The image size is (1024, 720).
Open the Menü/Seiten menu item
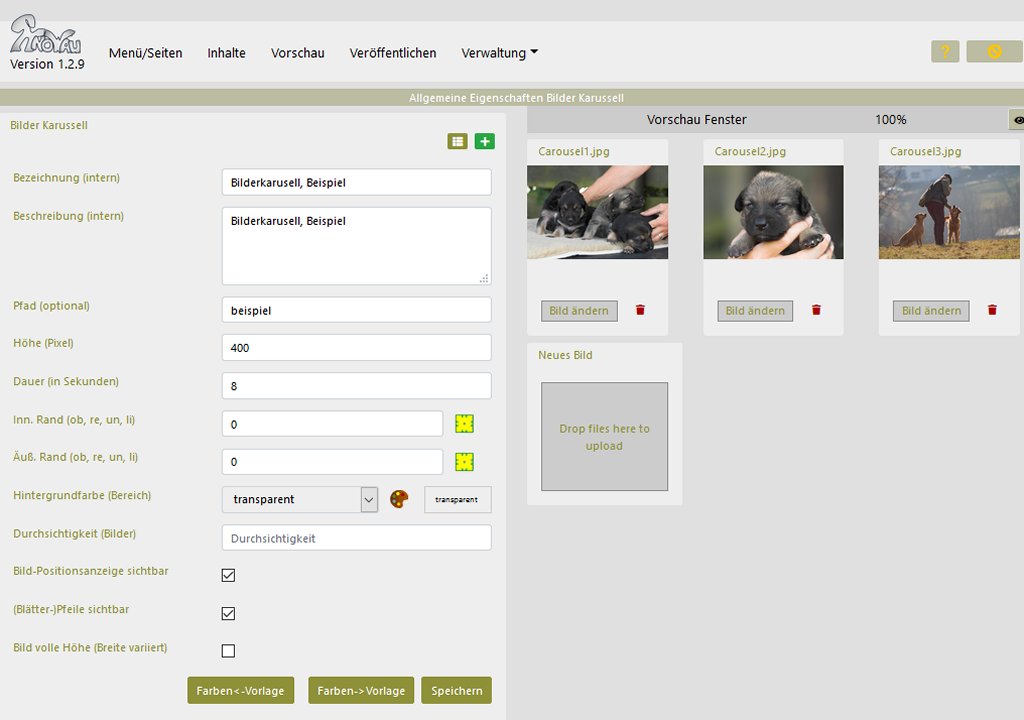click(146, 53)
